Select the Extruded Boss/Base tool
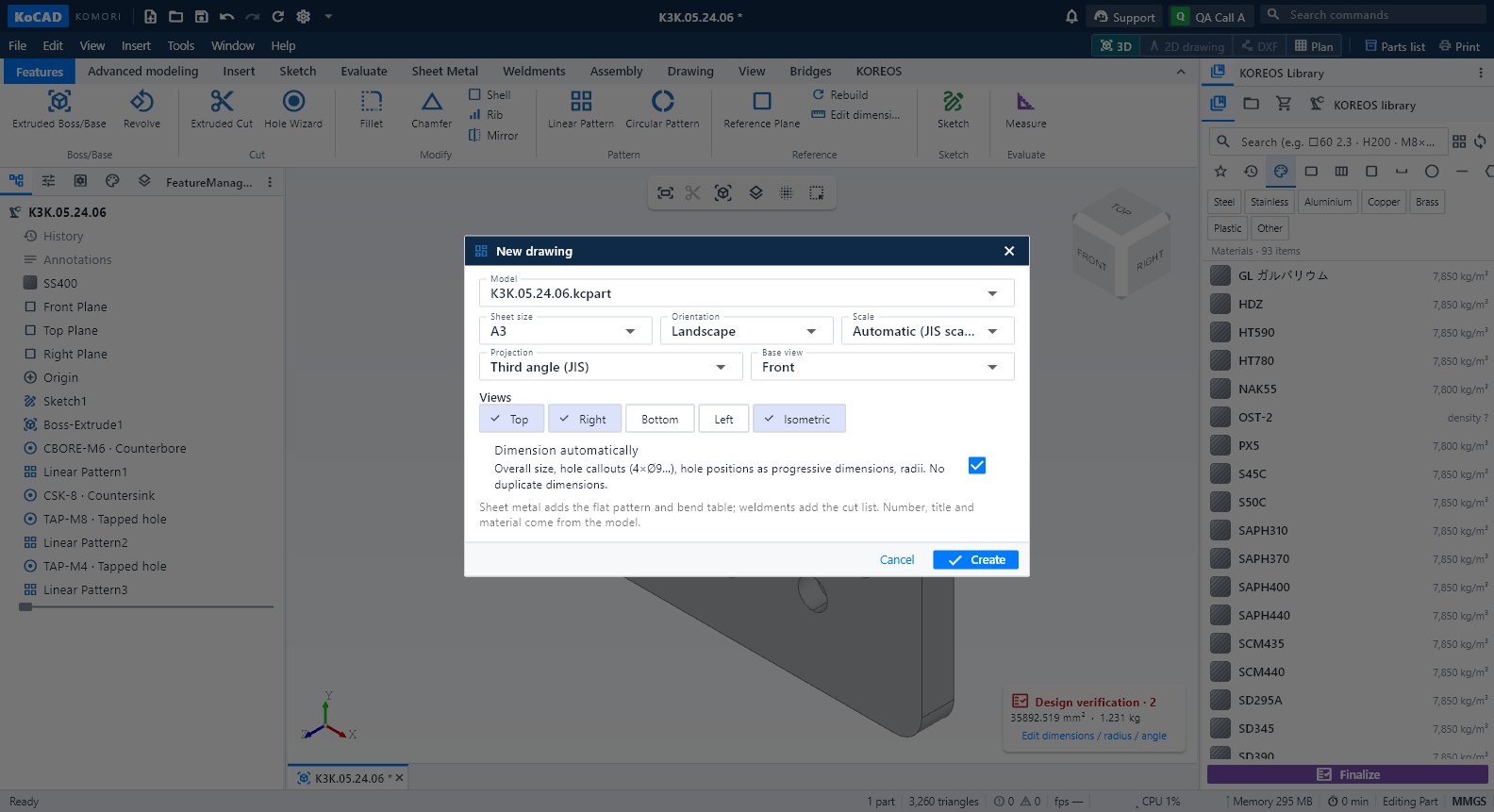Image resolution: width=1494 pixels, height=812 pixels. tap(59, 109)
